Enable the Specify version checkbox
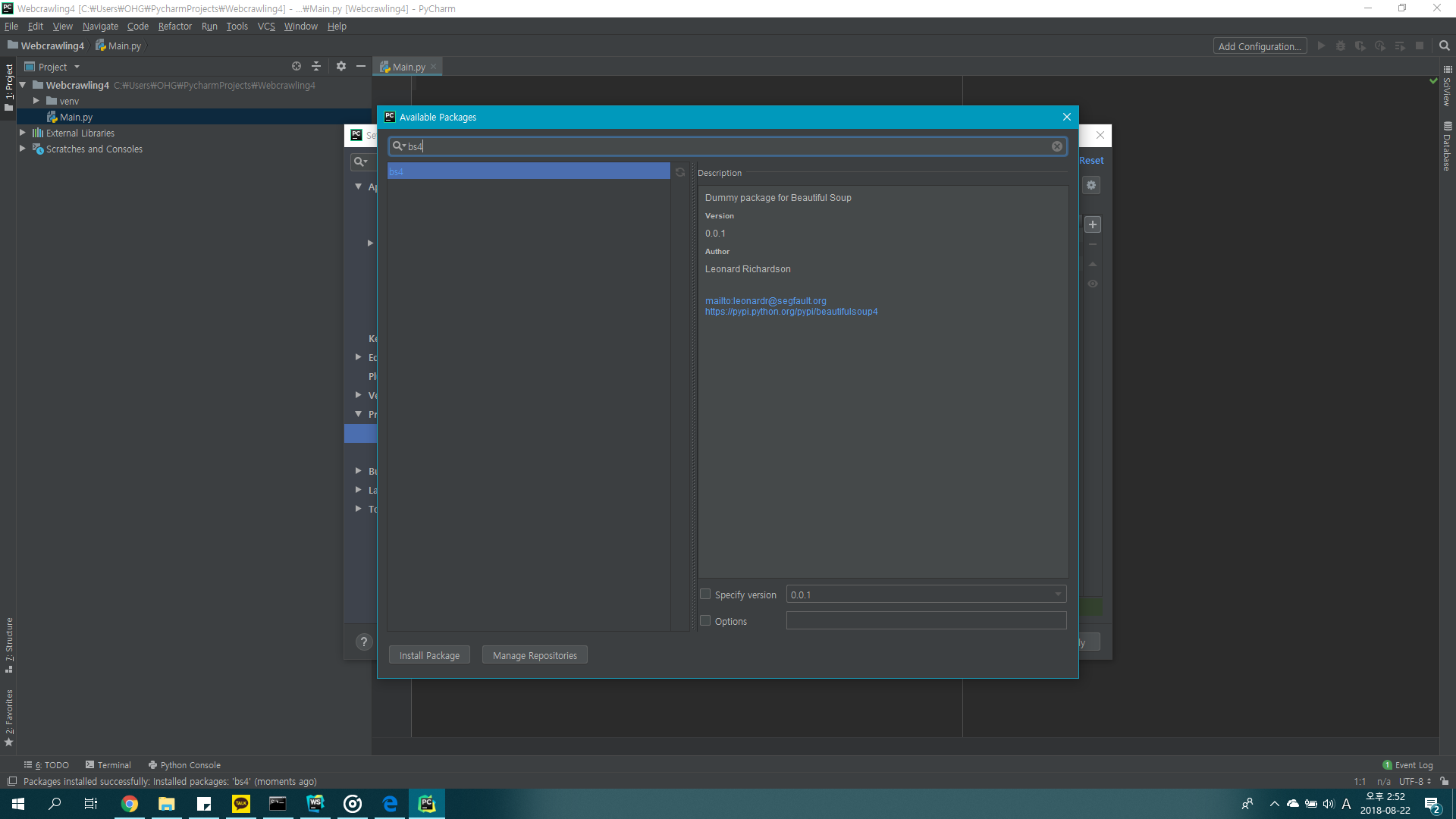1456x819 pixels. tap(705, 595)
